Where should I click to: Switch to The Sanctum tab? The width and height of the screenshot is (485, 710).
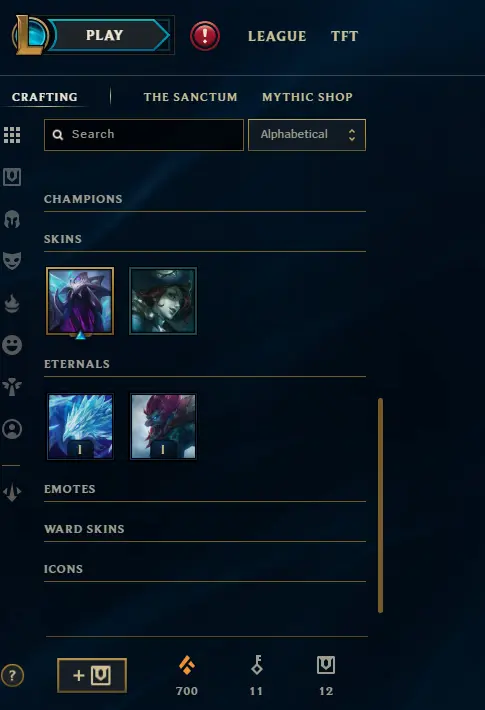[x=190, y=97]
